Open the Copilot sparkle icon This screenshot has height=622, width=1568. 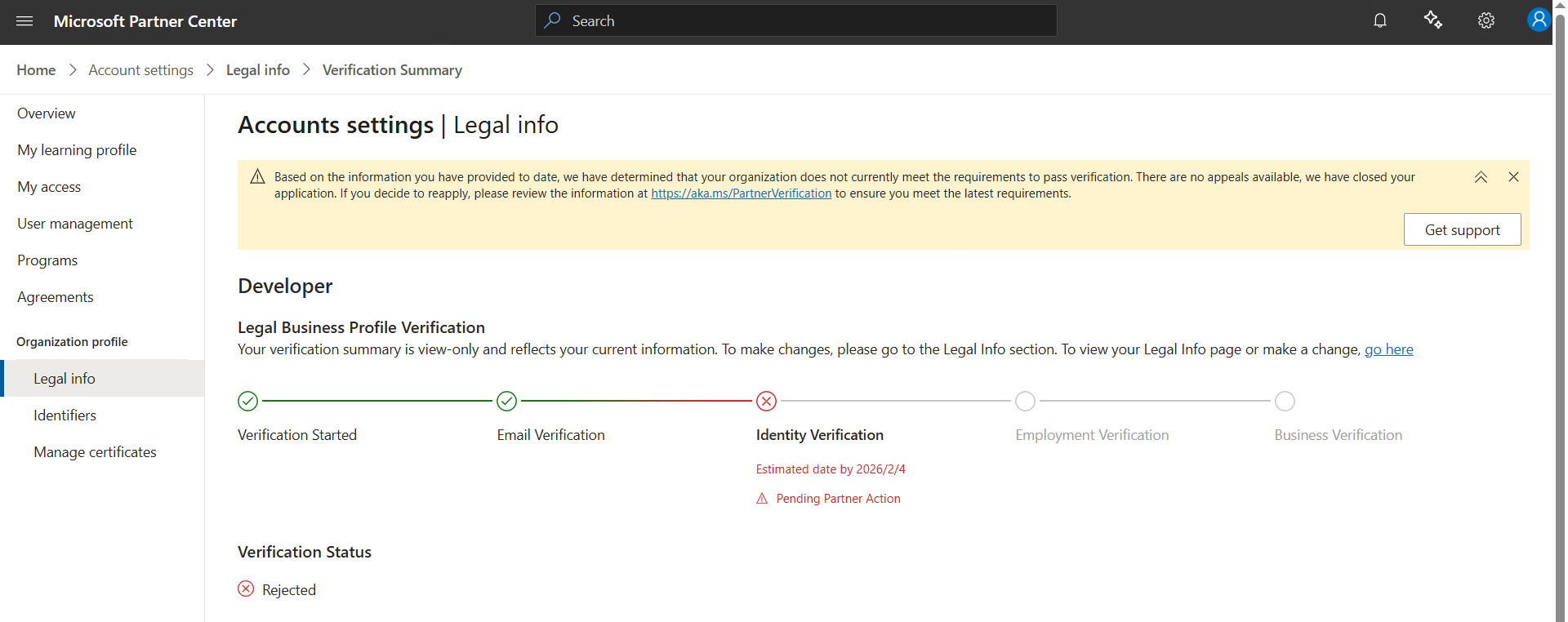coord(1433,20)
